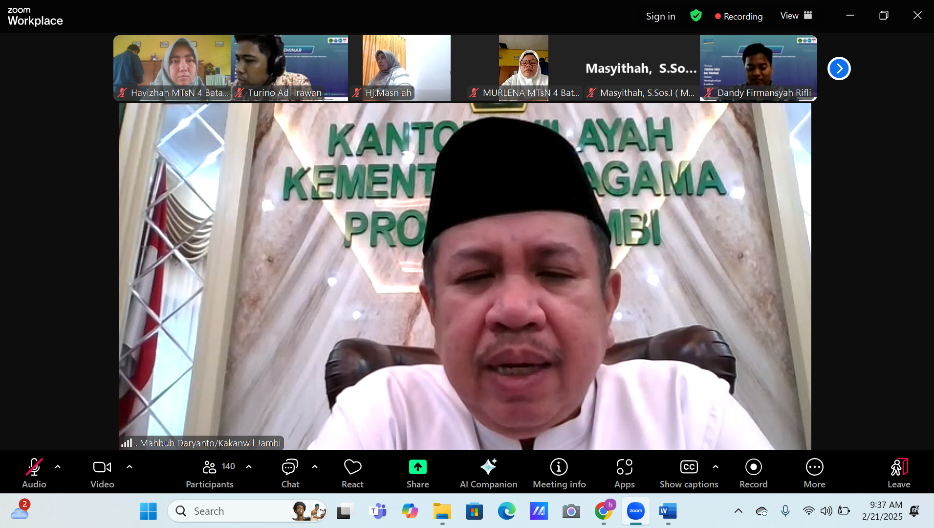
Task: Click the OneDrive cloud tray icon
Action: pyautogui.click(x=761, y=511)
